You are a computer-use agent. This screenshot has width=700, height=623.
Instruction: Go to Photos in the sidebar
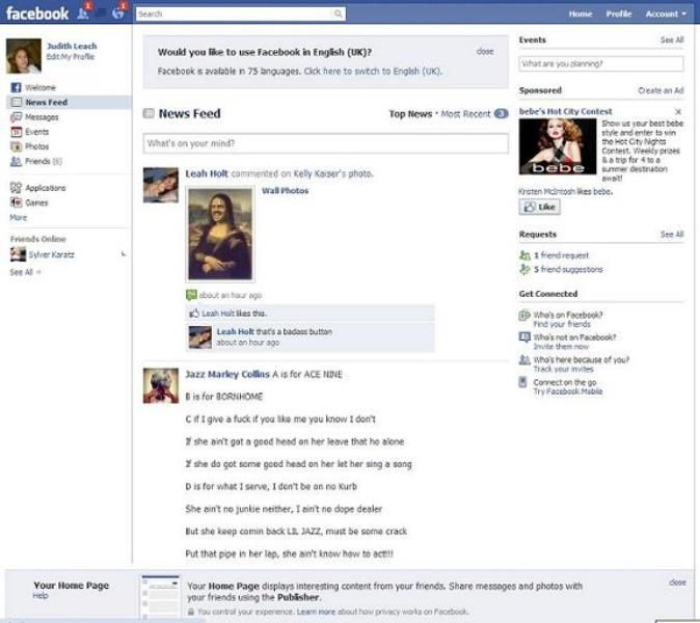[36, 146]
